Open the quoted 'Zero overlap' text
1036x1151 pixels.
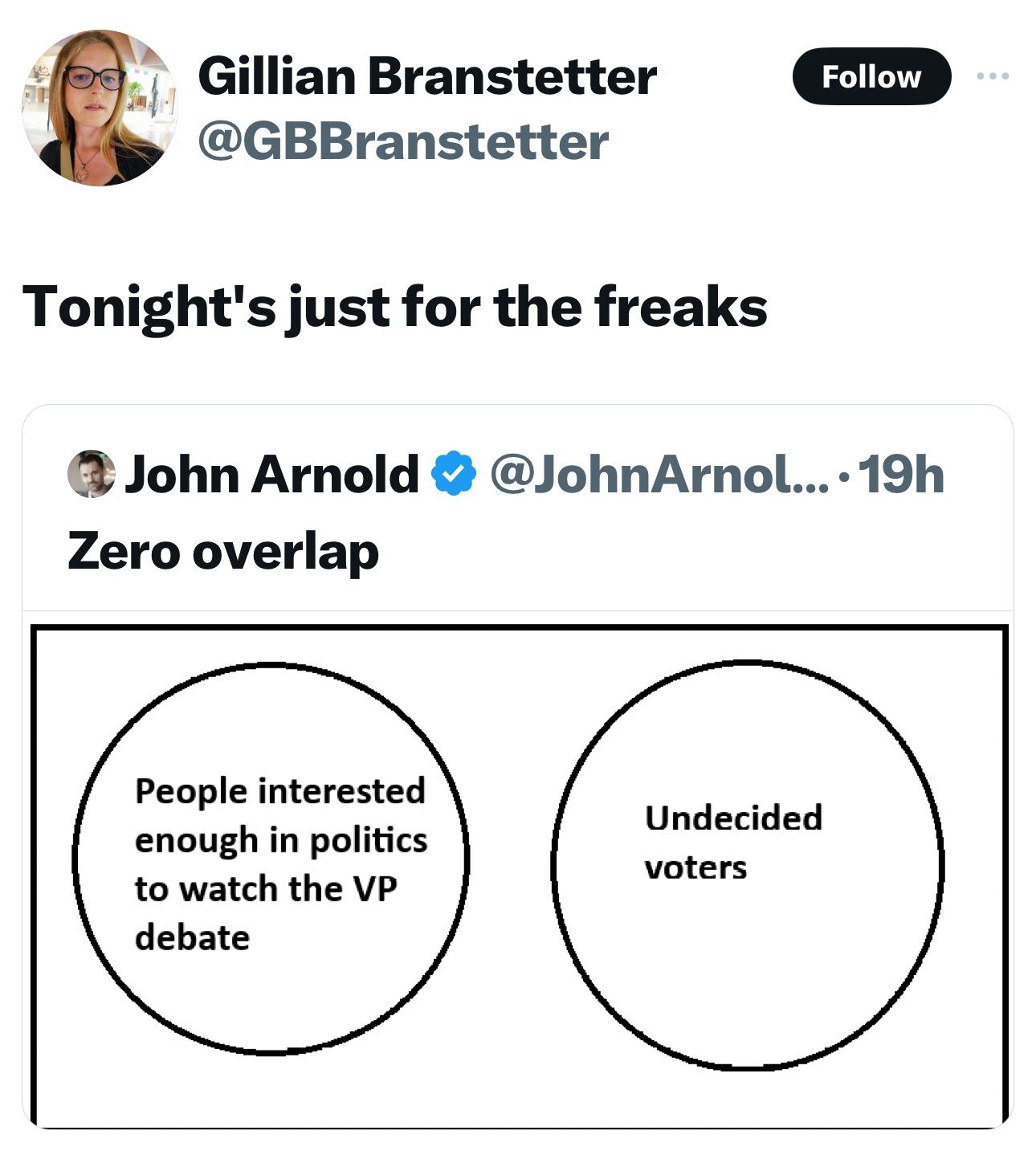222,553
